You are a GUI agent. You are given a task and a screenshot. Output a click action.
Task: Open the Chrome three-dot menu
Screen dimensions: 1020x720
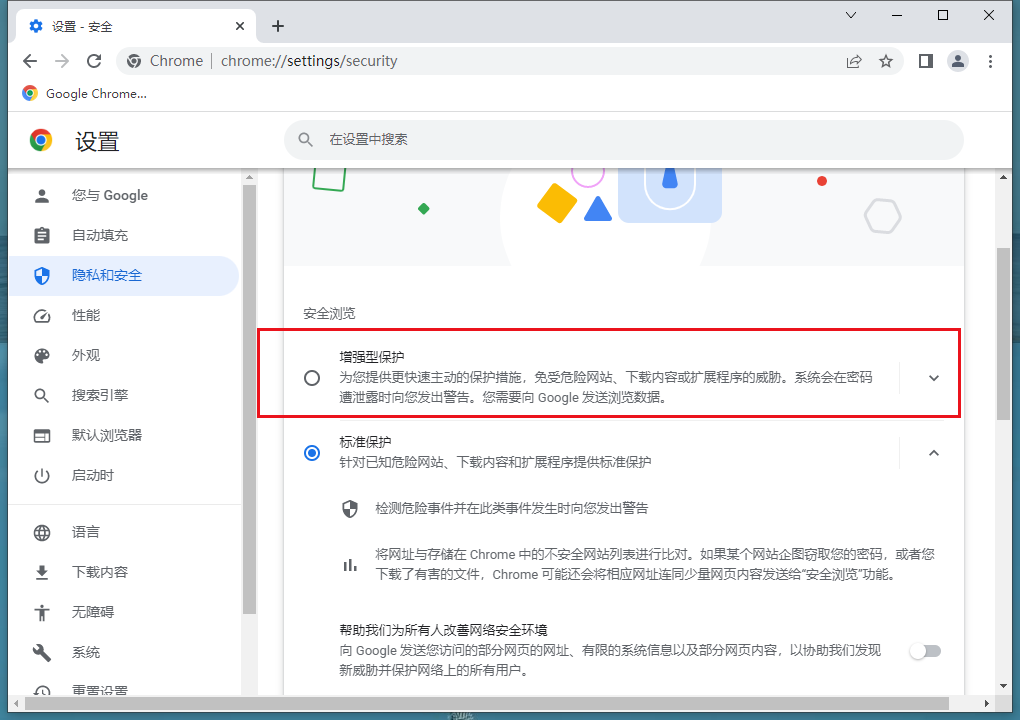pos(991,61)
